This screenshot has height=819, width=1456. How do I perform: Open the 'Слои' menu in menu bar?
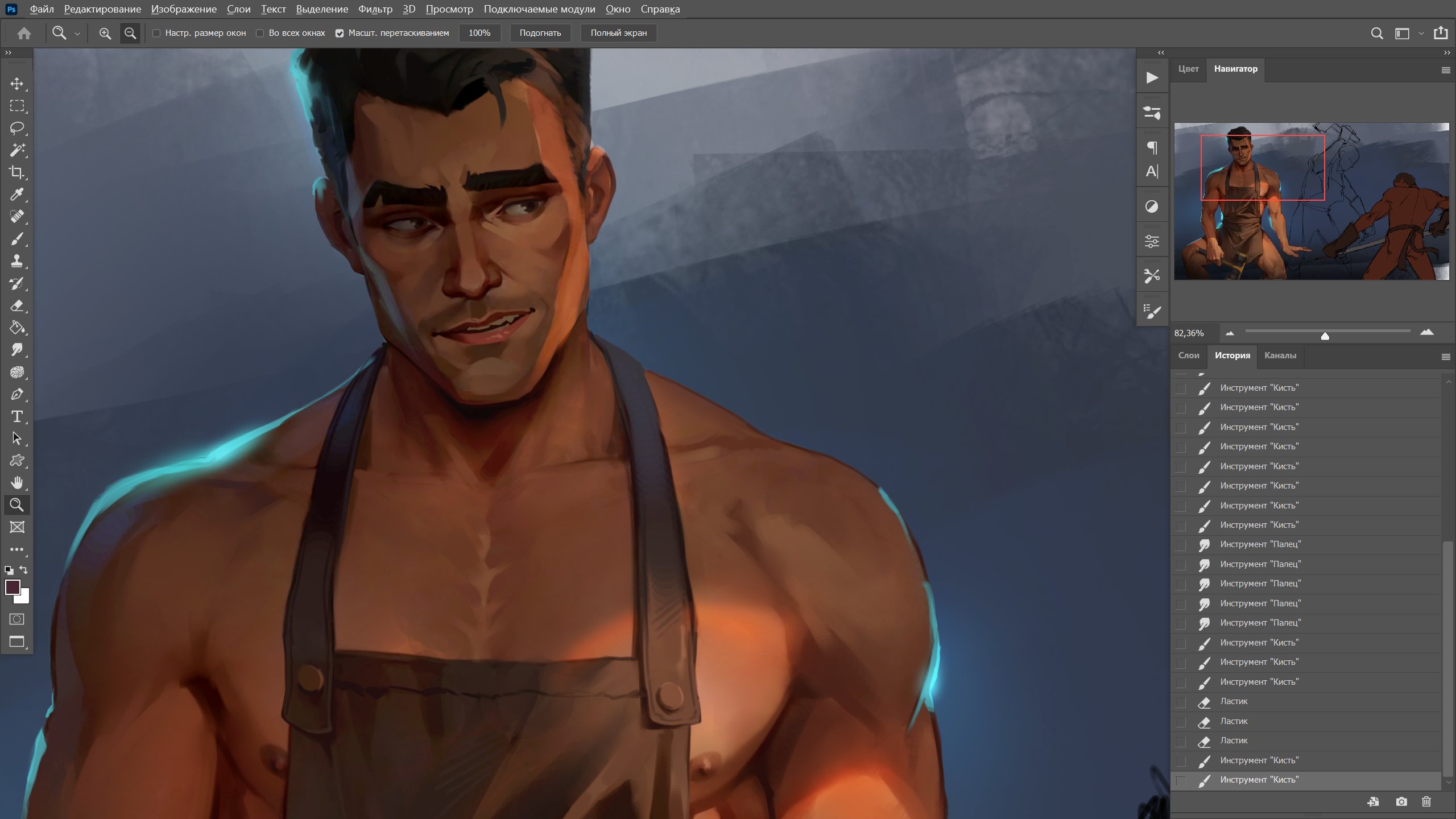point(239,9)
